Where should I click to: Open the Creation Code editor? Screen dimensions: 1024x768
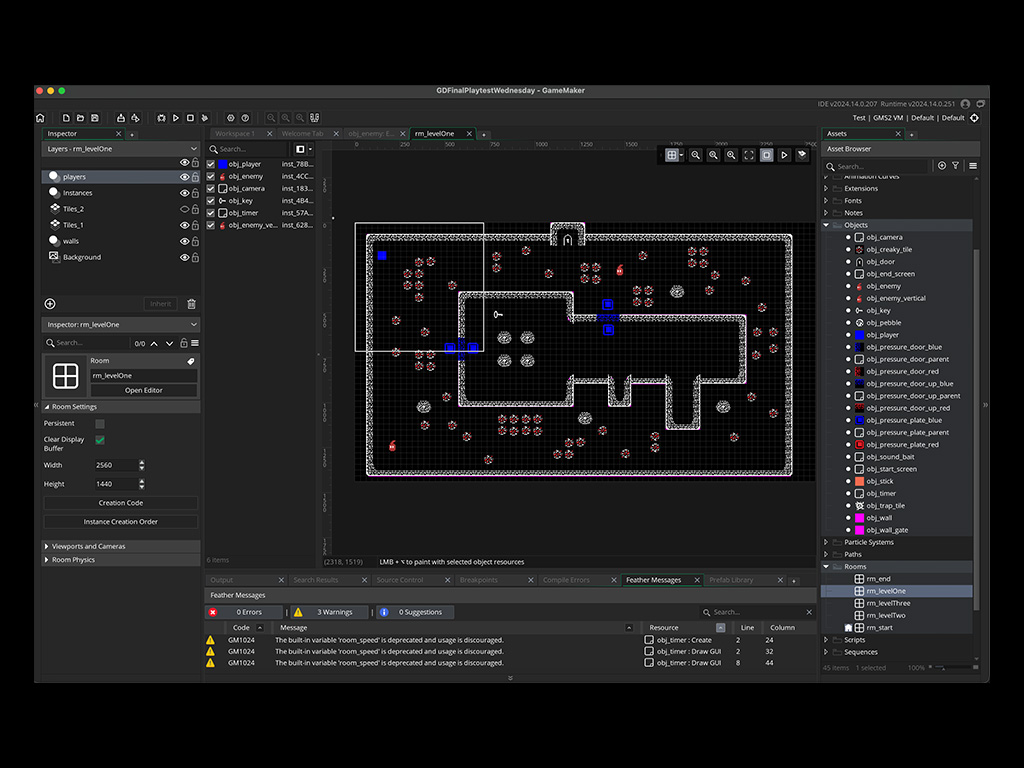click(x=120, y=502)
